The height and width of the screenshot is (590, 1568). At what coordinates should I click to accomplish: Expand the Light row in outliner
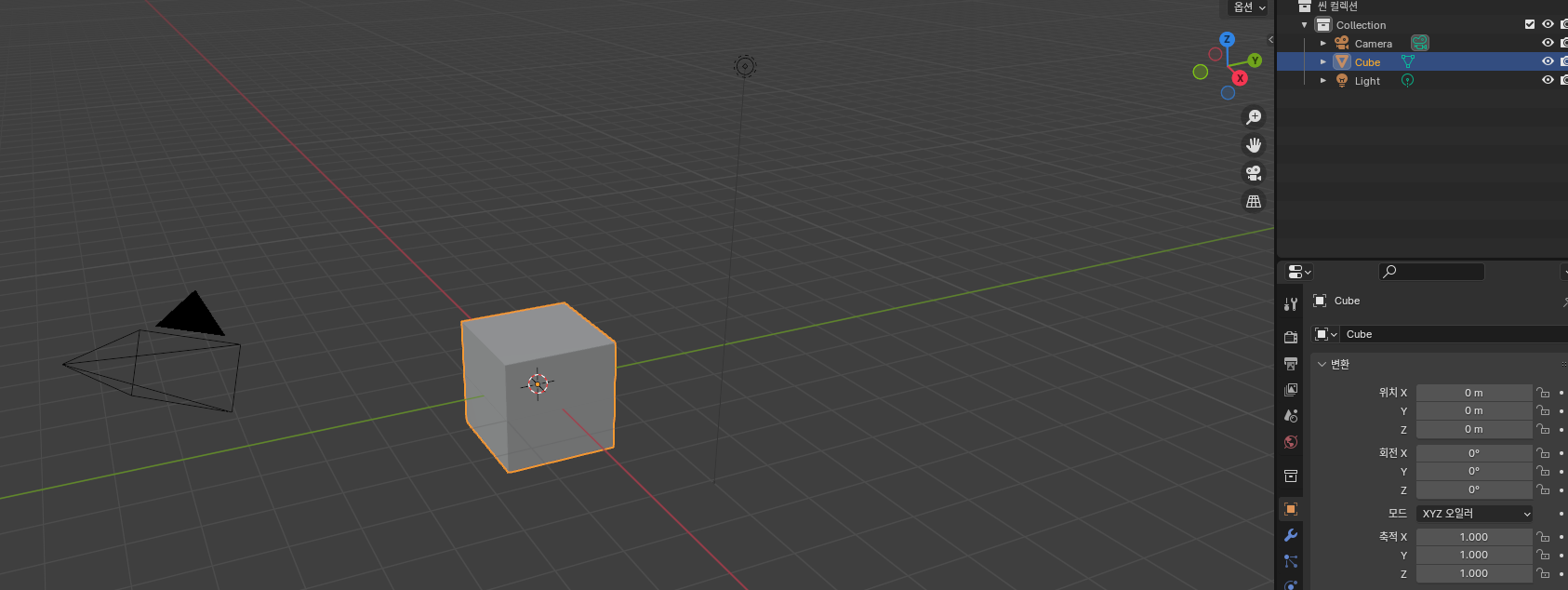click(1323, 81)
